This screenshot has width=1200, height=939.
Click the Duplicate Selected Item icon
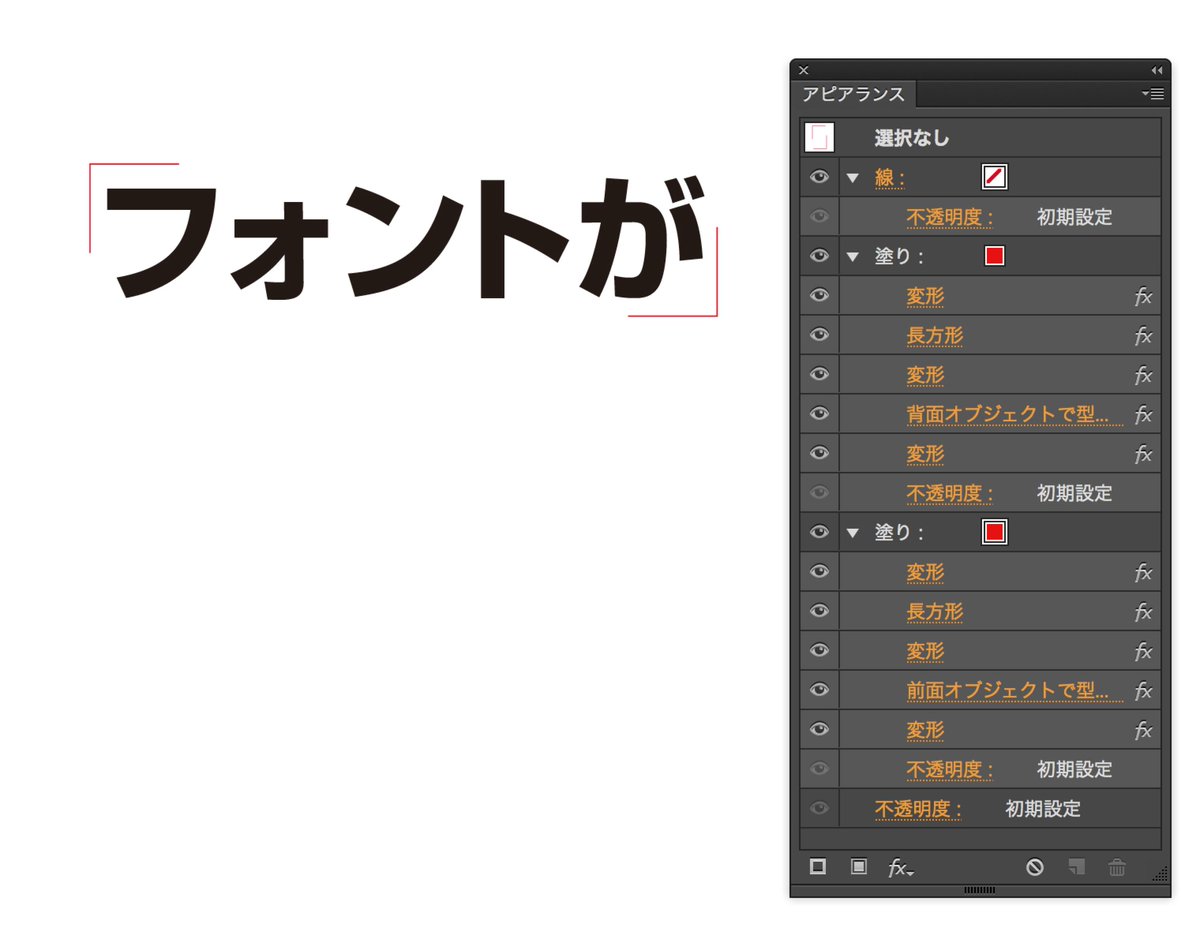1076,867
